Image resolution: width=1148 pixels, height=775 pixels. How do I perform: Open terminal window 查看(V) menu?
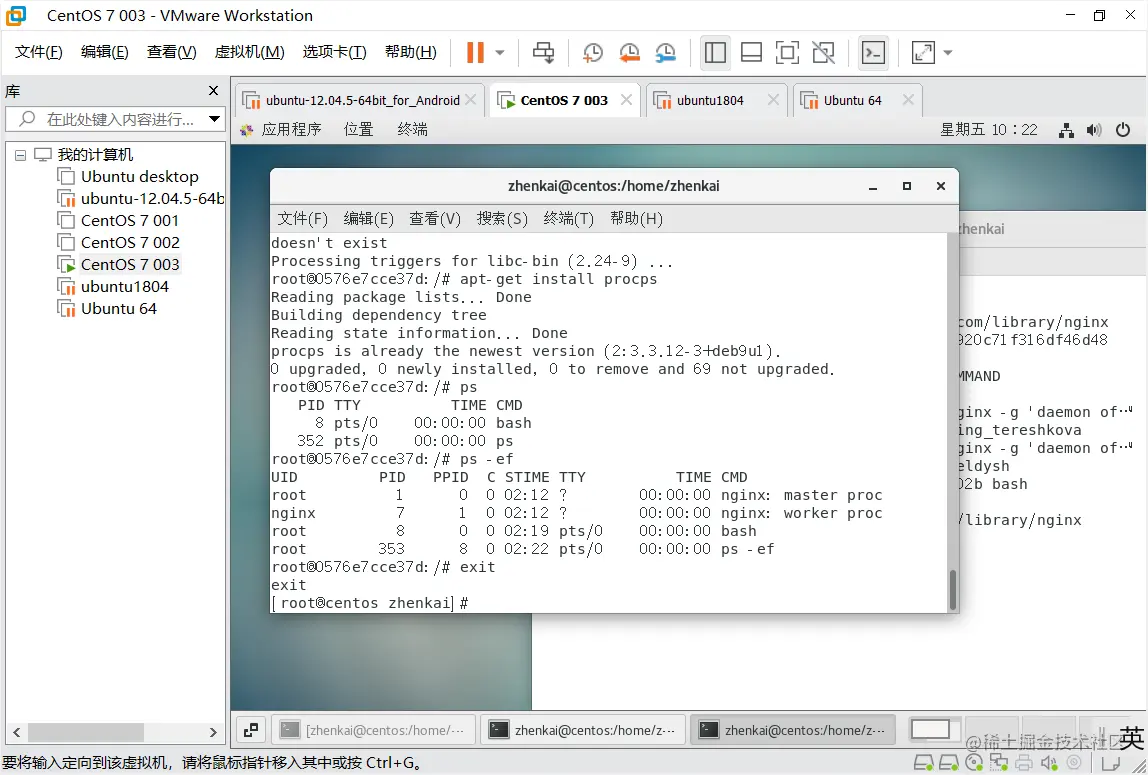click(434, 219)
